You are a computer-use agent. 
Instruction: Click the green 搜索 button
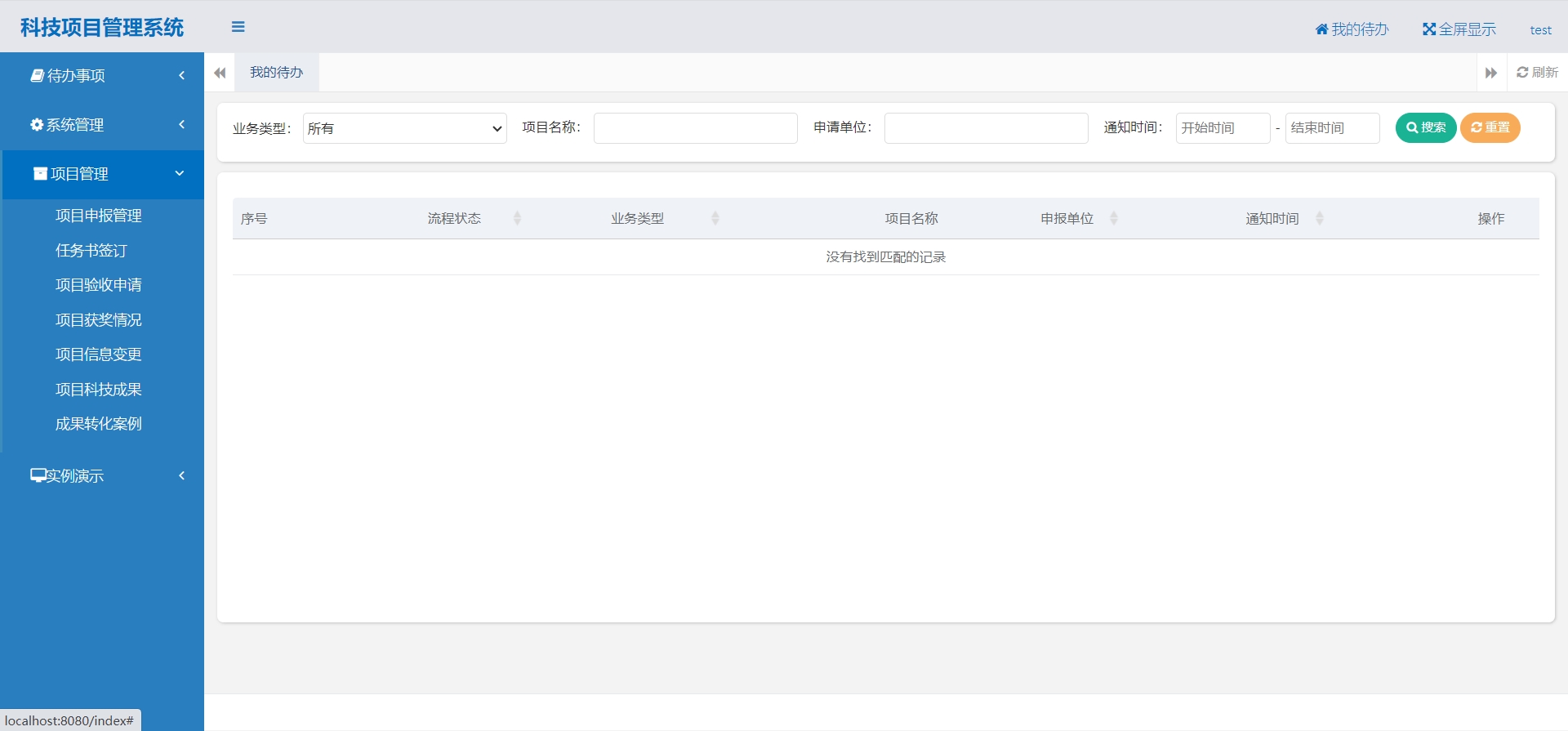point(1426,127)
